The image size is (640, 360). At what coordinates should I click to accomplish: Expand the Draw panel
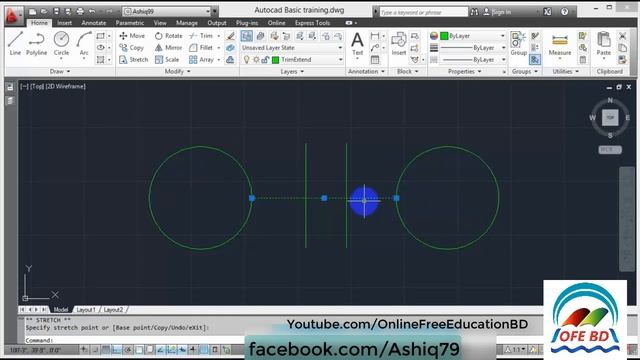[x=60, y=71]
